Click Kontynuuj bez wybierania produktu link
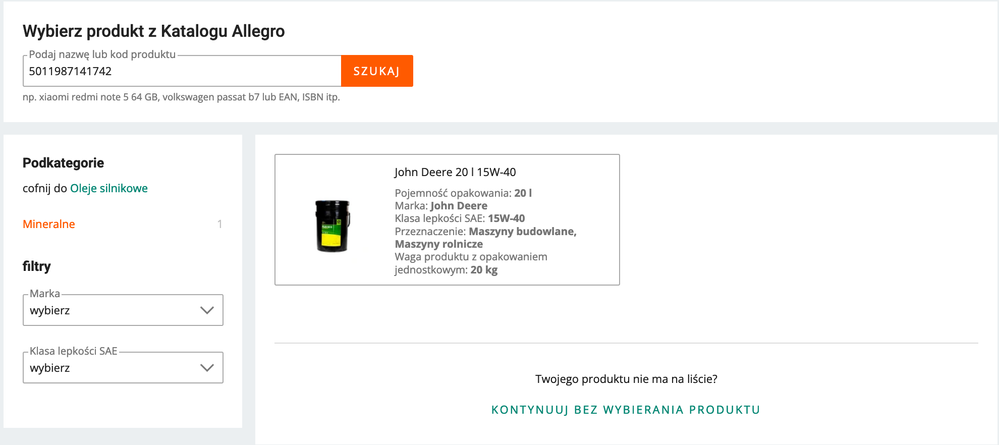Screen dimensions: 999x445 point(626,409)
